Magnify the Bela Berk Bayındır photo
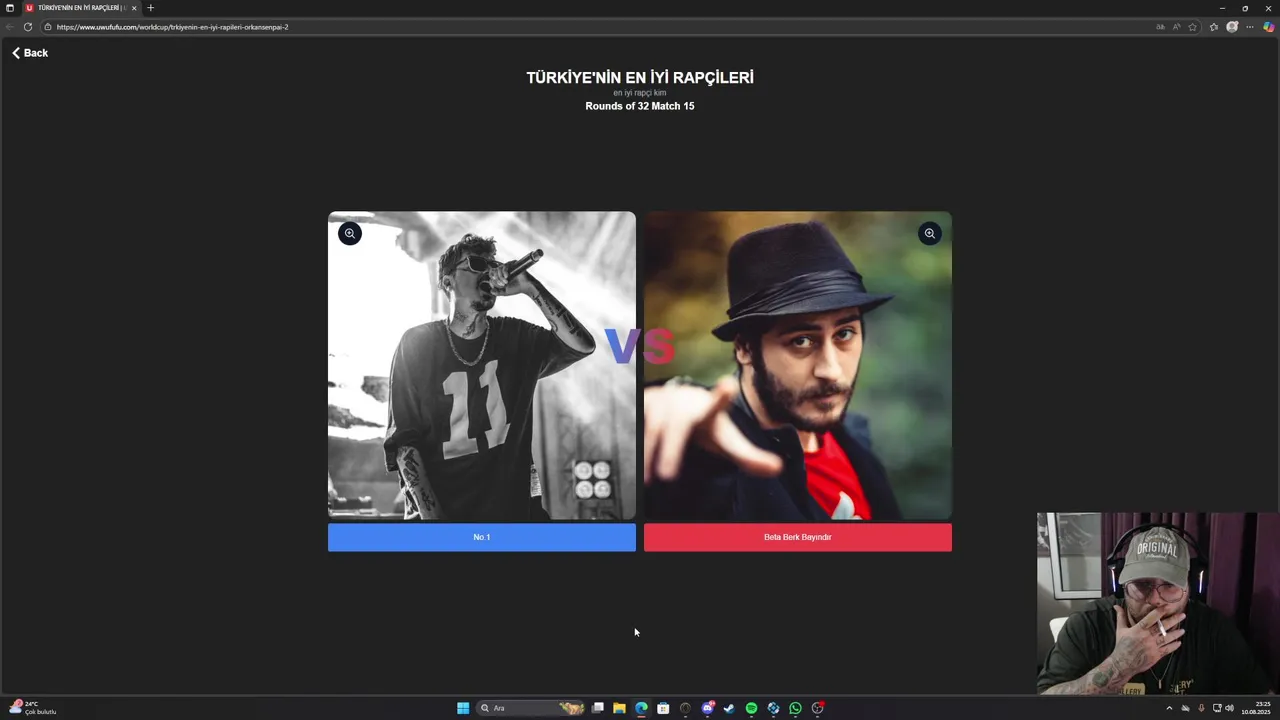 pyautogui.click(x=929, y=233)
